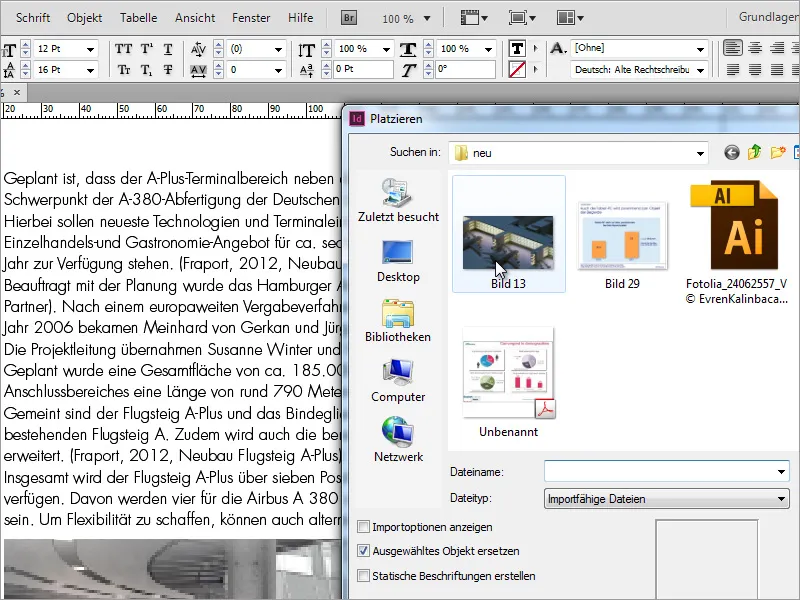Open language Deutsch: Alte Rechtschreibung dropdown

click(x=701, y=70)
